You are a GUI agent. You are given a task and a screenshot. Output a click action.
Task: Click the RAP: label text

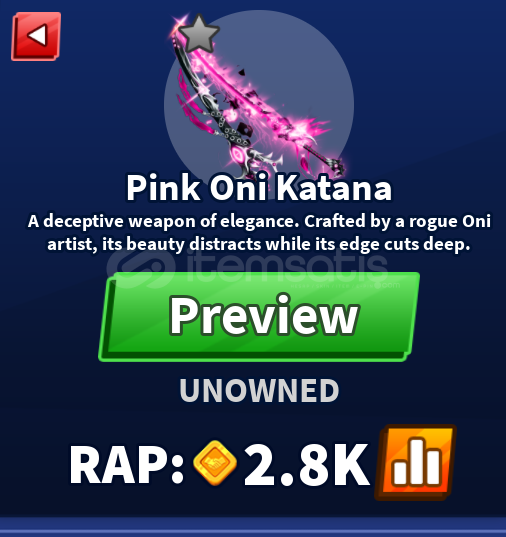pyautogui.click(x=127, y=464)
